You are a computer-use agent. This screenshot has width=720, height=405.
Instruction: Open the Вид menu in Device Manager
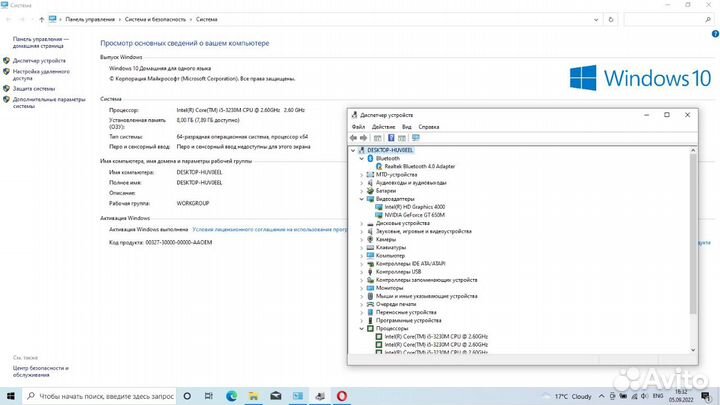coord(407,127)
